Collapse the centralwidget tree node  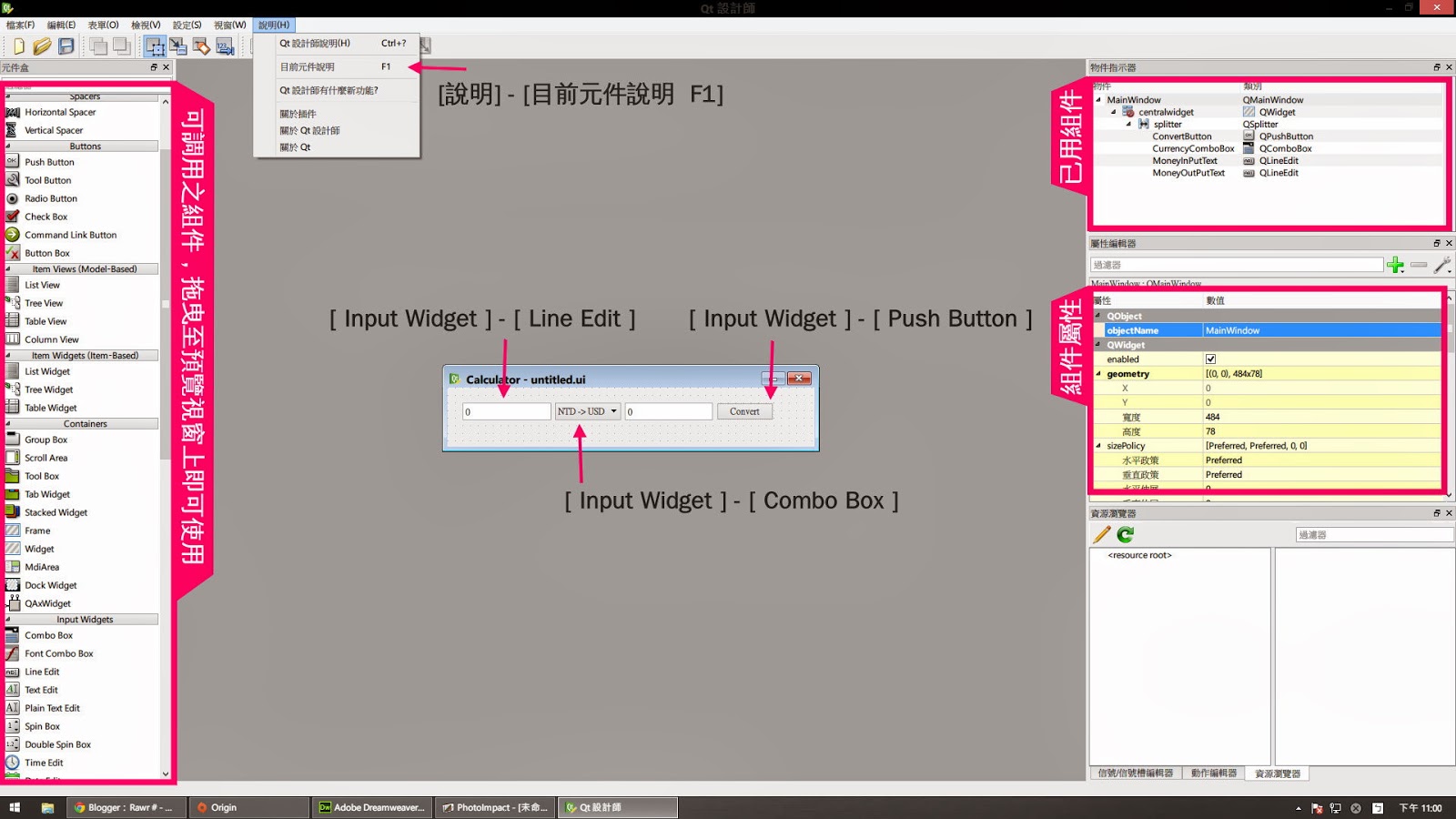[x=1114, y=112]
